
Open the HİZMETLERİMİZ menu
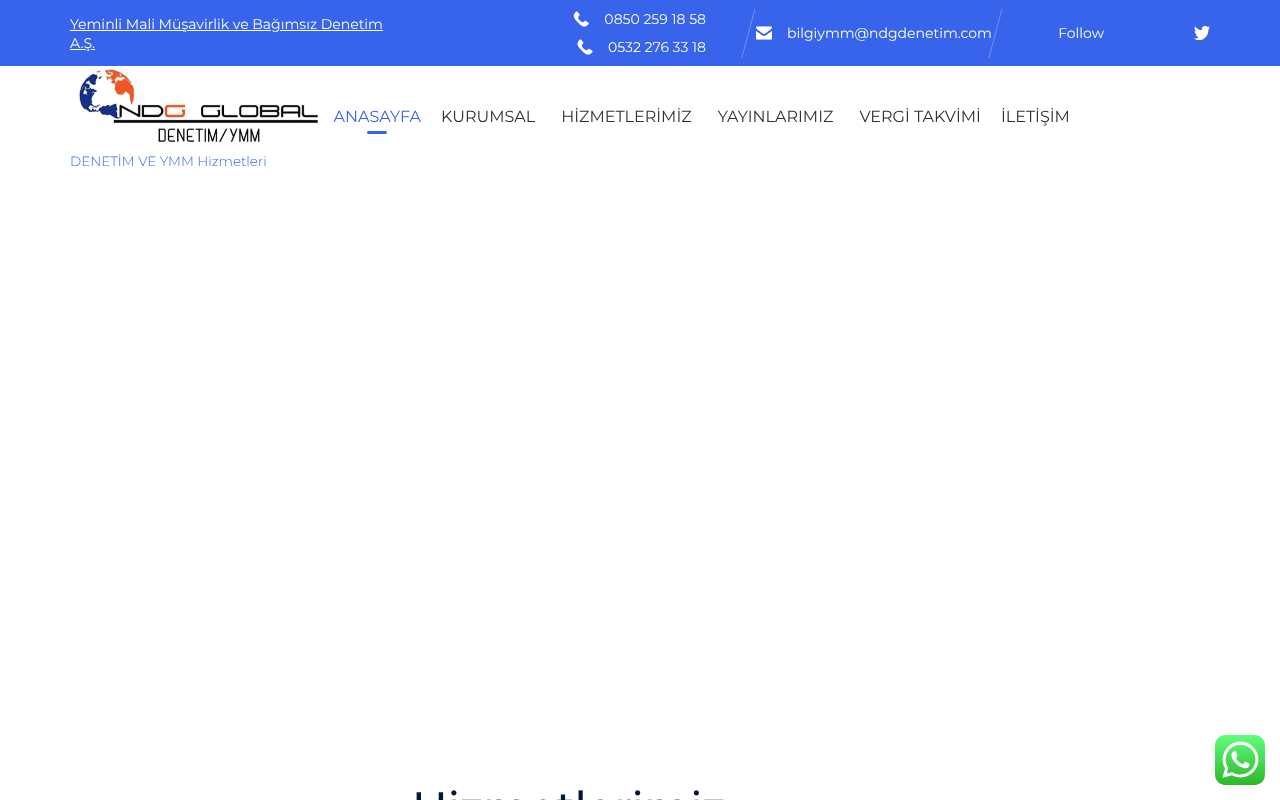pyautogui.click(x=626, y=116)
